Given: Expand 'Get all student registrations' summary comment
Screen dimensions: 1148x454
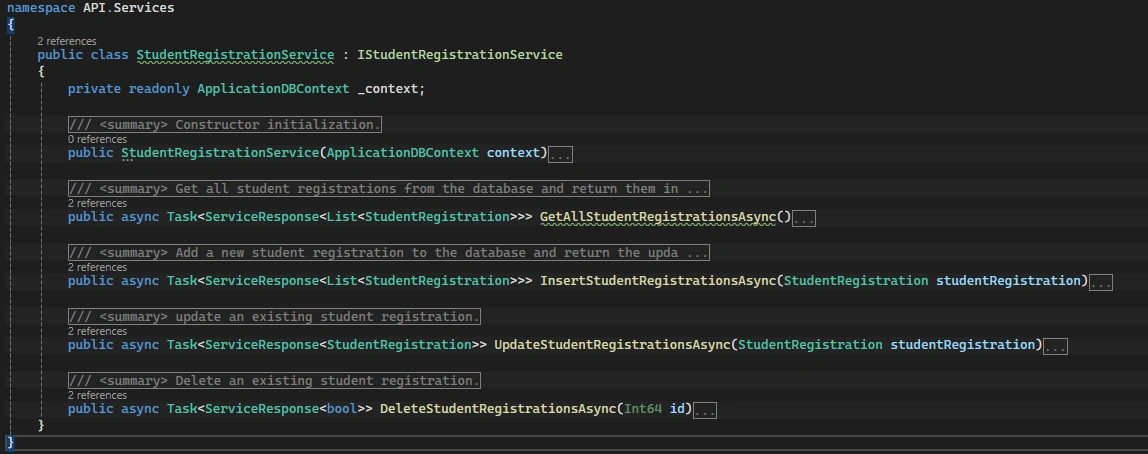Looking at the screenshot, I should (x=389, y=189).
